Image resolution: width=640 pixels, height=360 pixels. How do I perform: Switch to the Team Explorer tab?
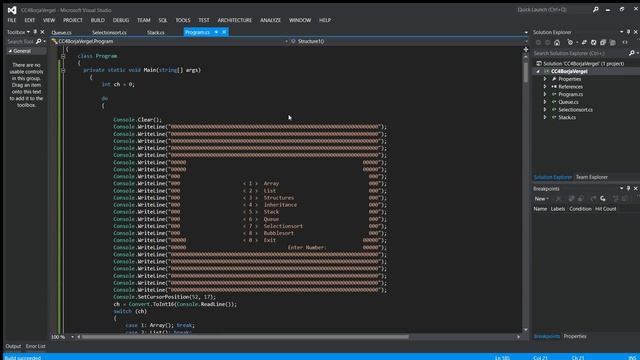[x=592, y=177]
